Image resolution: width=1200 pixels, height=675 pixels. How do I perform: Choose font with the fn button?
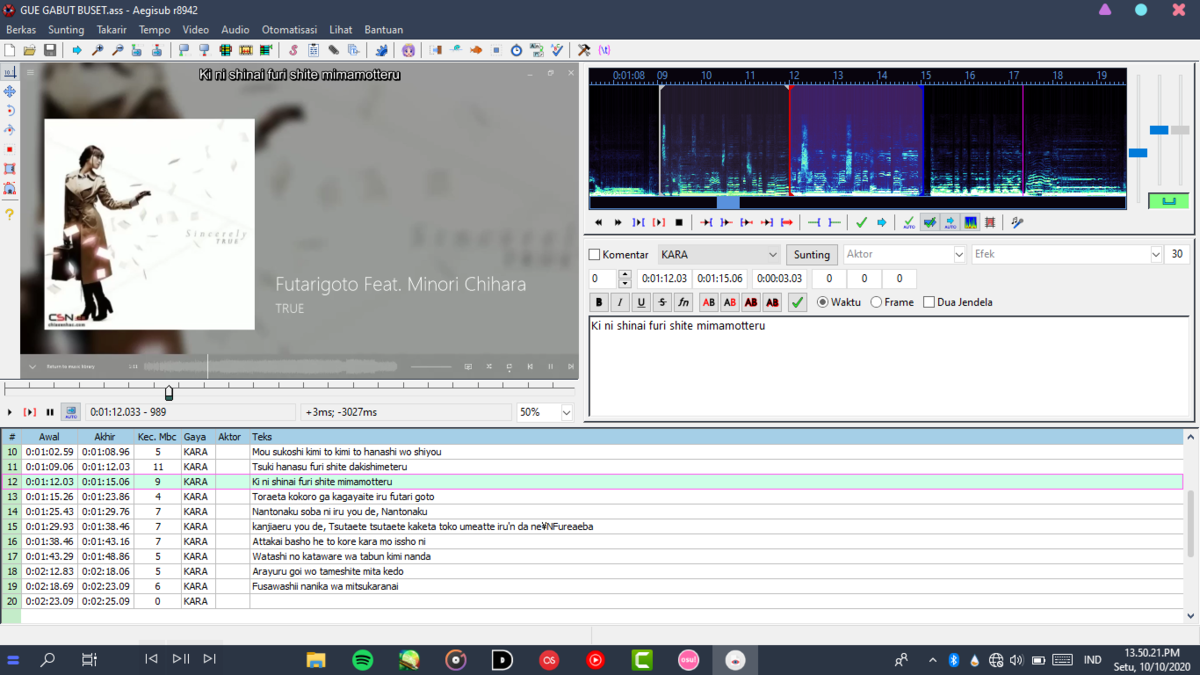click(x=683, y=302)
